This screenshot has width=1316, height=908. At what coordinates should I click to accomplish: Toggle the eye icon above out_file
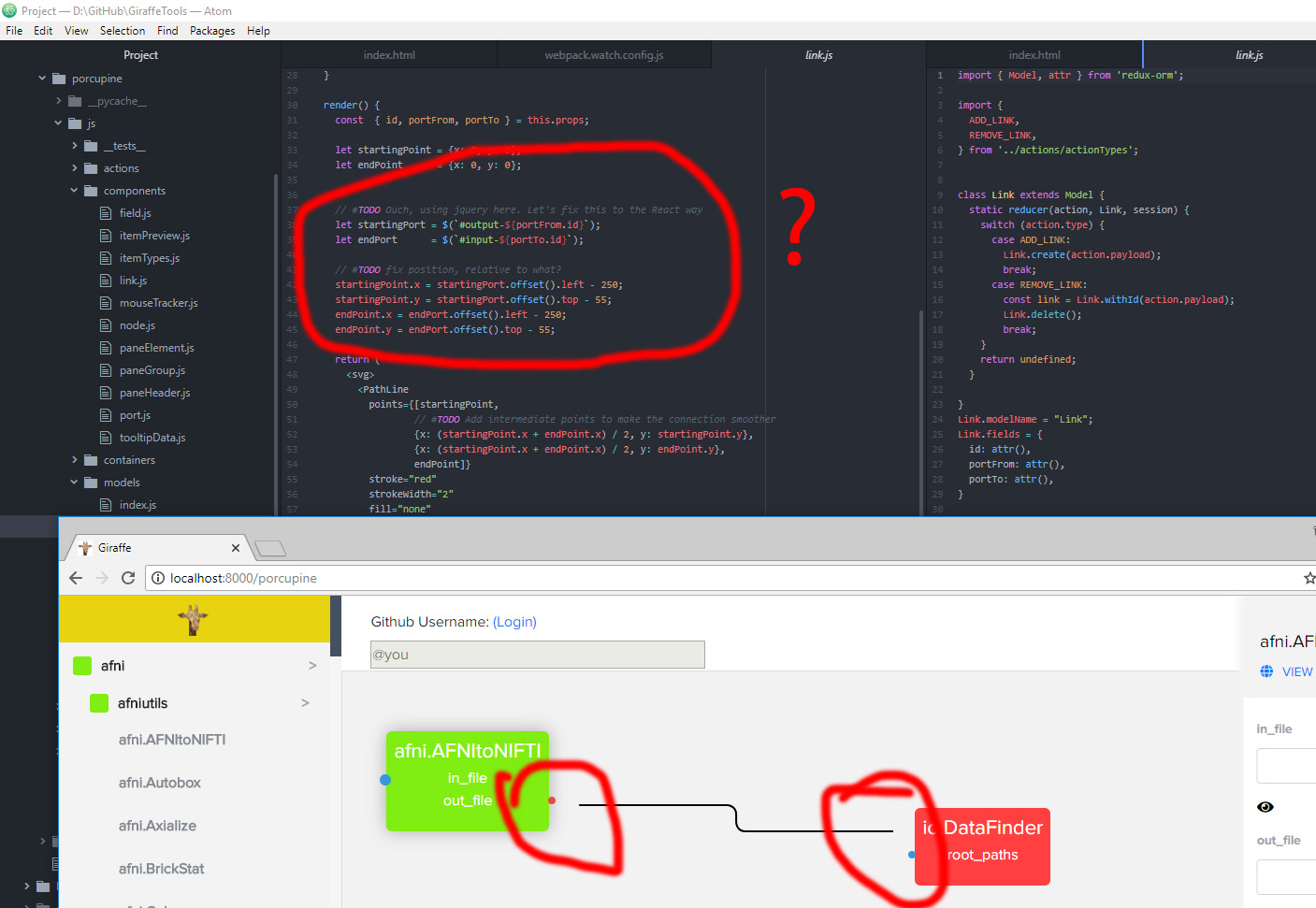1265,806
